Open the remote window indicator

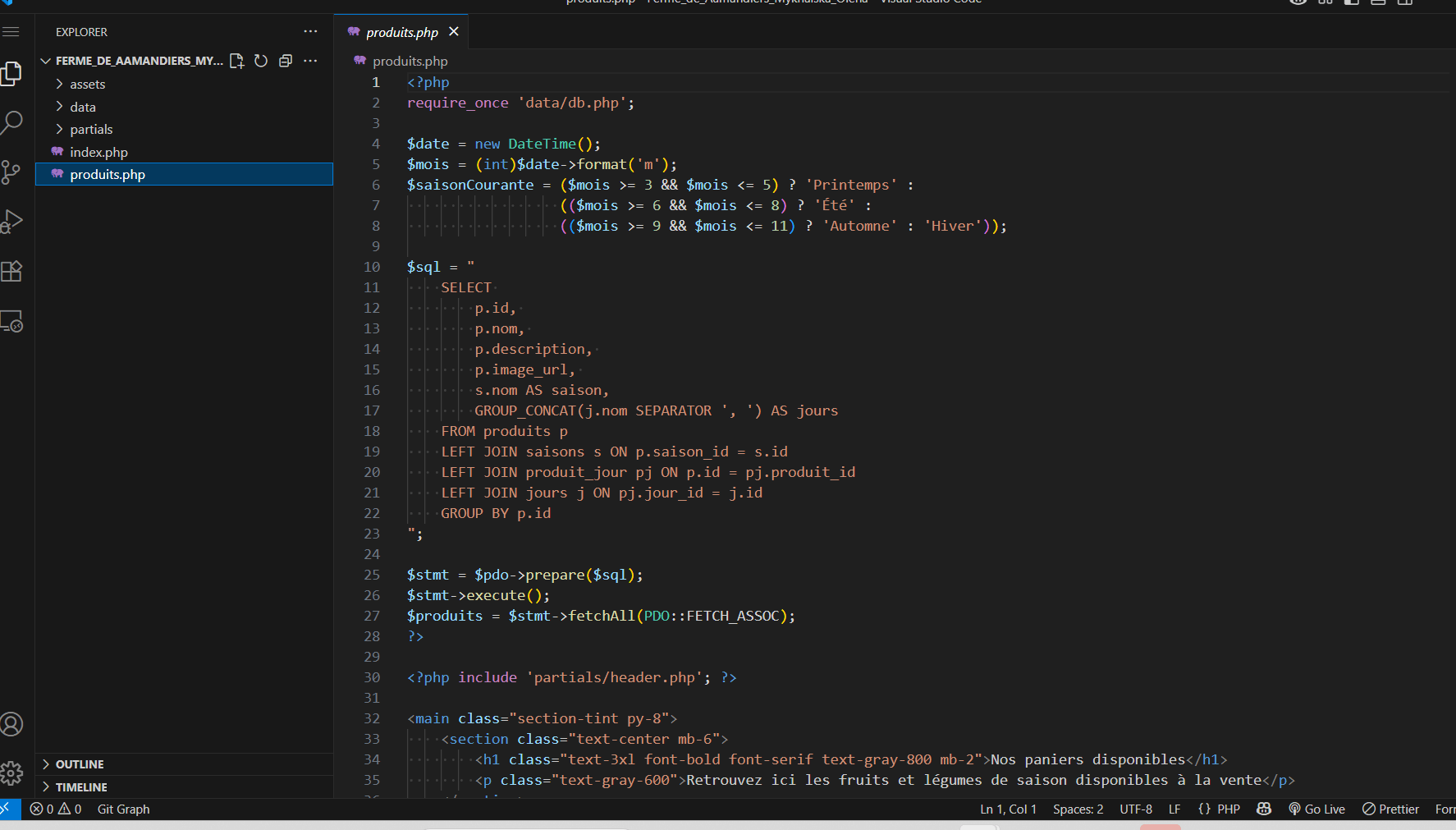pyautogui.click(x=10, y=809)
